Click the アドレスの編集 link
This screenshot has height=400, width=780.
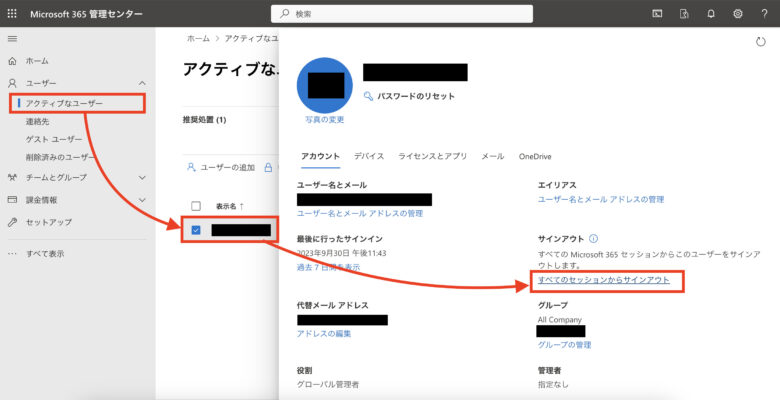(324, 333)
